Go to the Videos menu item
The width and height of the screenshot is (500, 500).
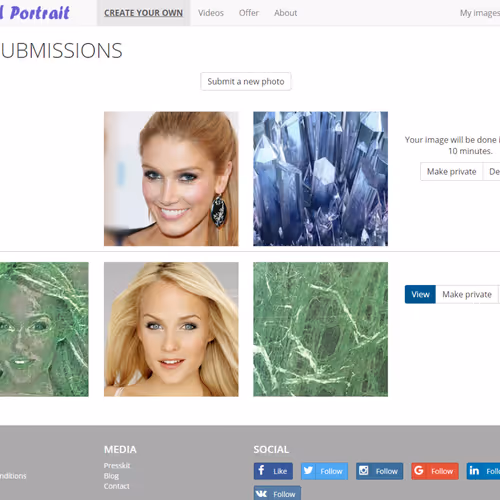[211, 13]
